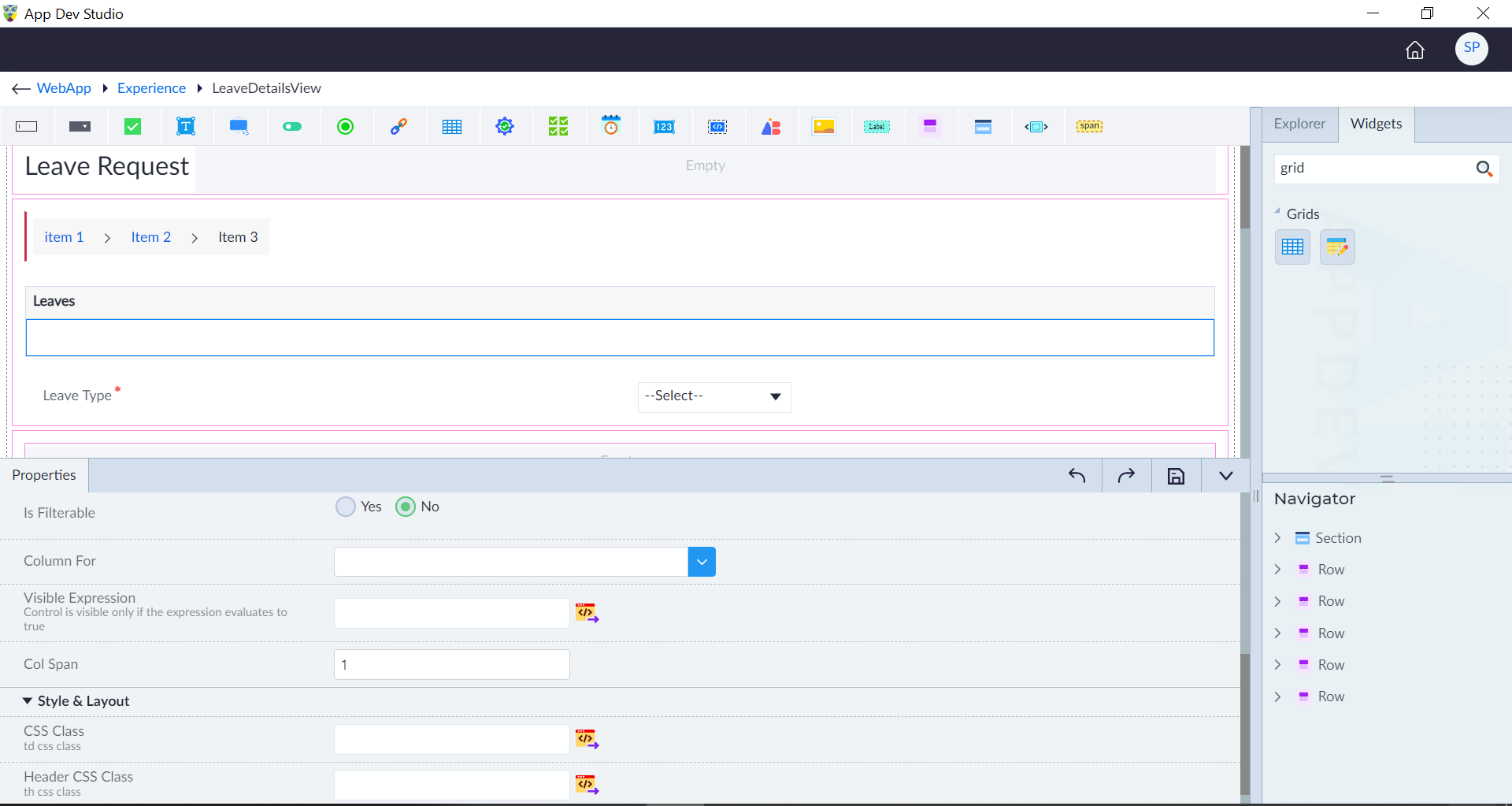The image size is (1512, 806).
Task: Choose the Label widget icon
Action: coord(876,127)
